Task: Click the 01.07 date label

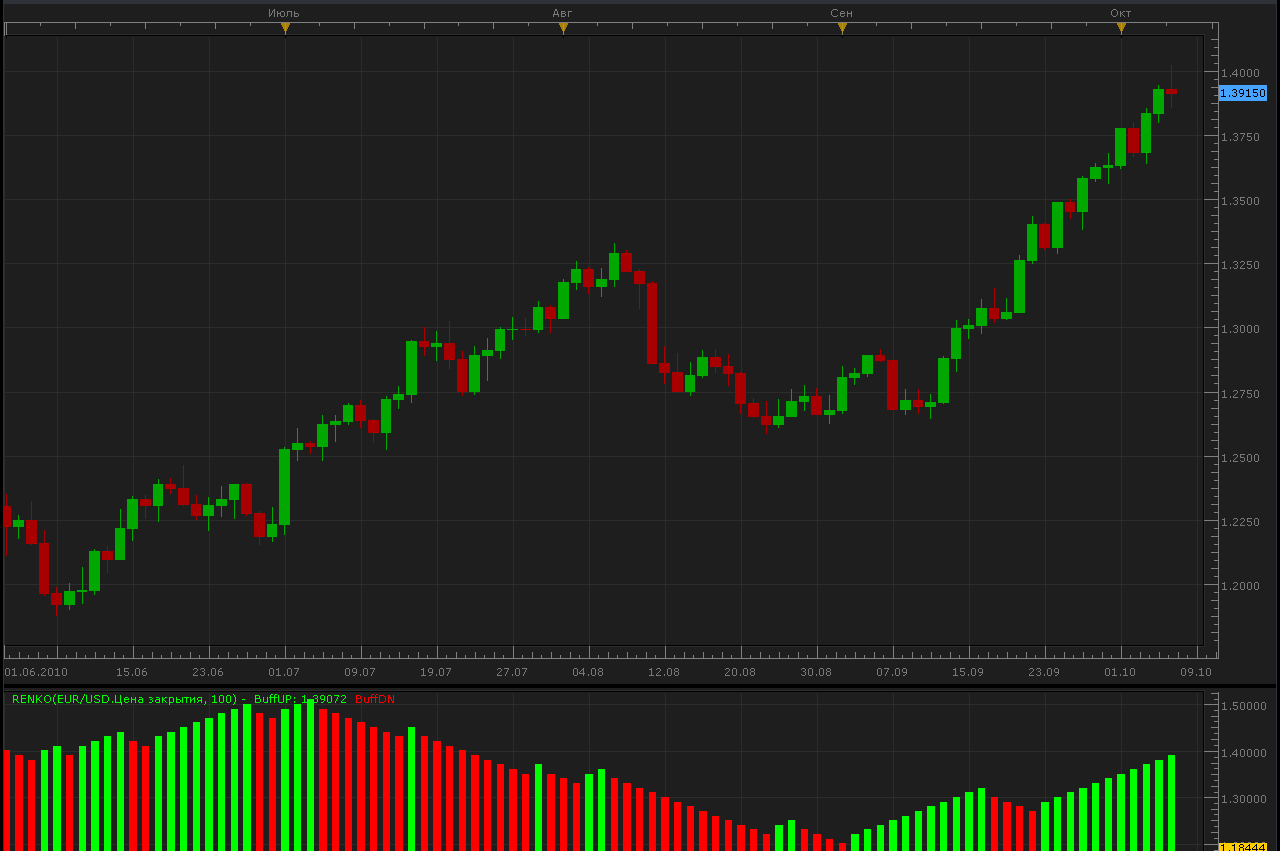Action: [284, 672]
